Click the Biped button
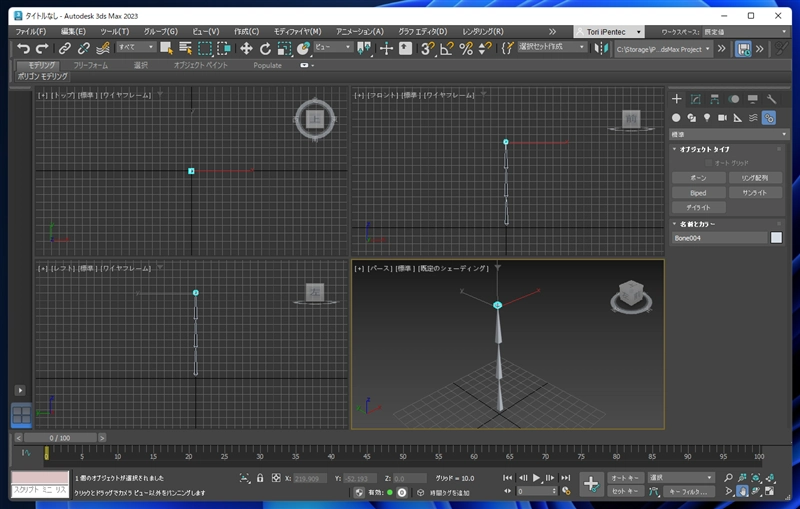Image resolution: width=800 pixels, height=509 pixels. click(x=698, y=193)
